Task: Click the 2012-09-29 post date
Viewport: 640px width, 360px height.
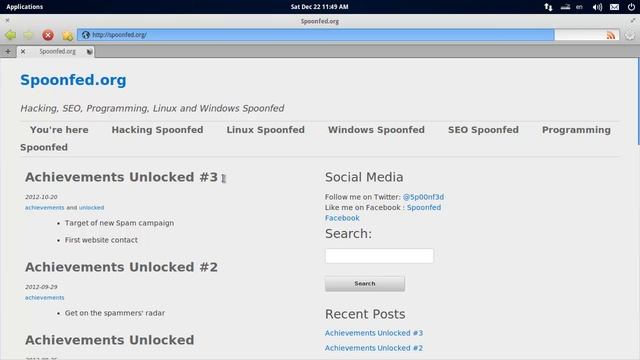Action: (x=41, y=287)
